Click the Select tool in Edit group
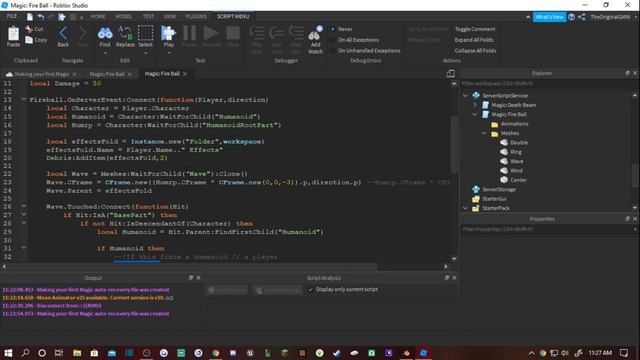640x360 pixels. tap(145, 36)
